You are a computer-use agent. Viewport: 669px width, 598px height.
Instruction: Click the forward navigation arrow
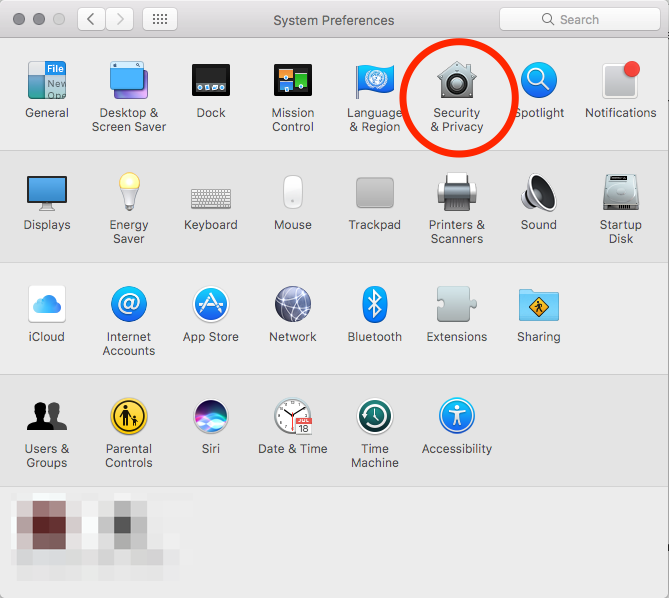(120, 19)
